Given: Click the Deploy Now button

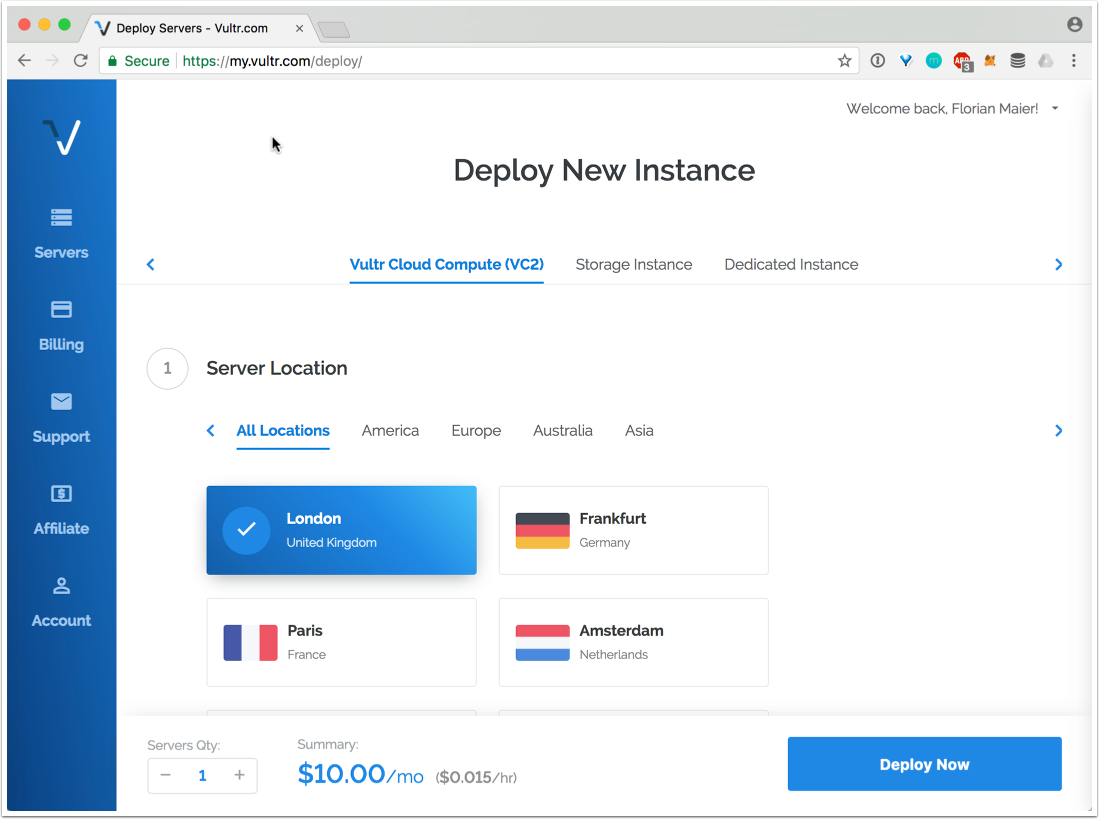Looking at the screenshot, I should (924, 764).
